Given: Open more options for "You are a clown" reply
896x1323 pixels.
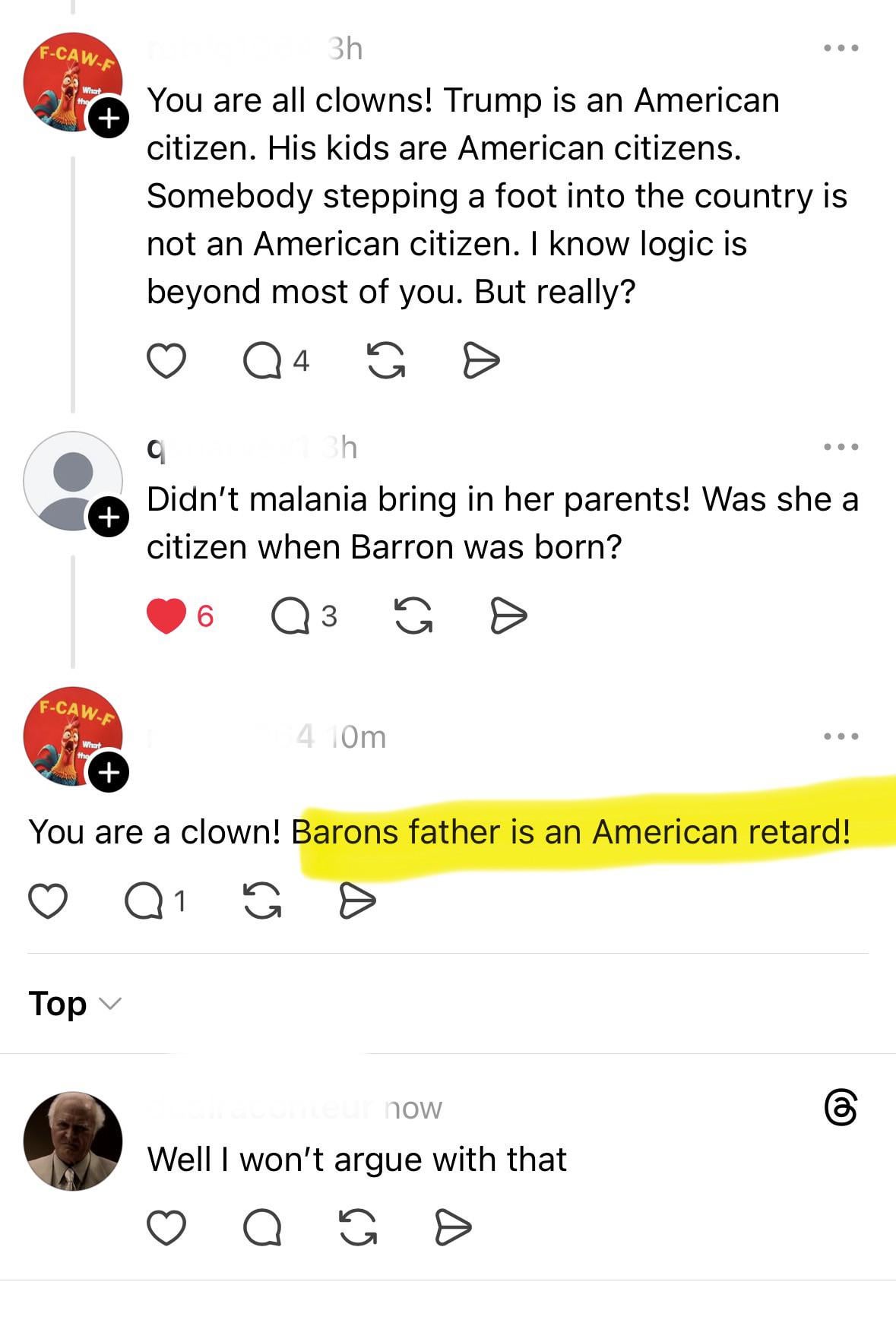Looking at the screenshot, I should tap(841, 736).
